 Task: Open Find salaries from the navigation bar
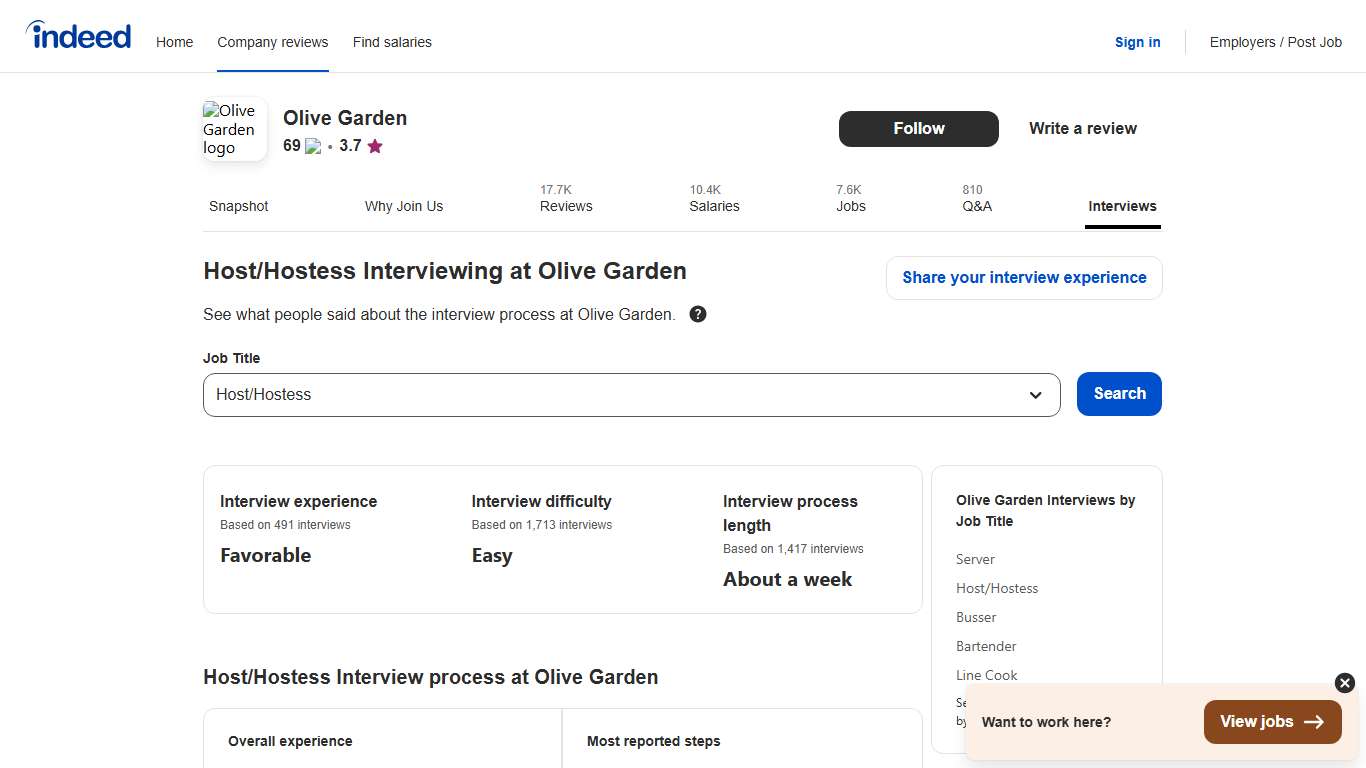click(392, 42)
